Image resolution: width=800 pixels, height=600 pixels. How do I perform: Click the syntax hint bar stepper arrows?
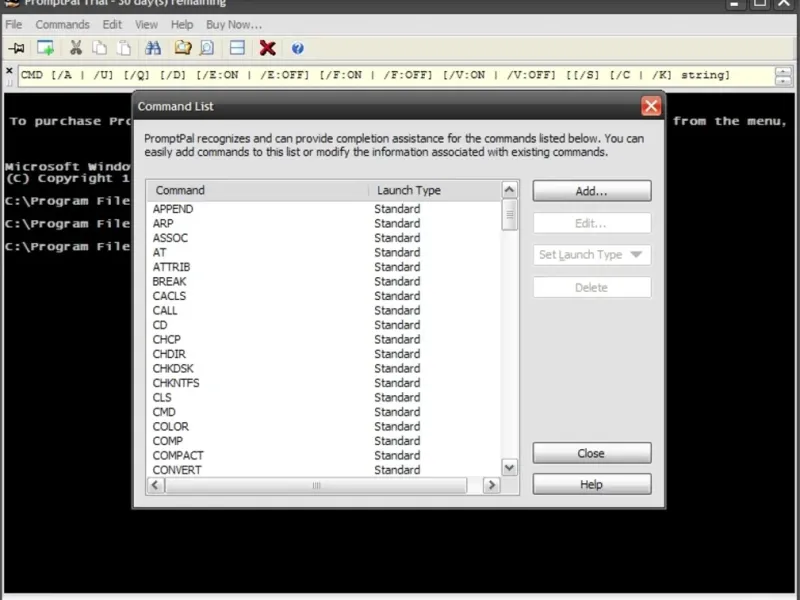(x=783, y=76)
